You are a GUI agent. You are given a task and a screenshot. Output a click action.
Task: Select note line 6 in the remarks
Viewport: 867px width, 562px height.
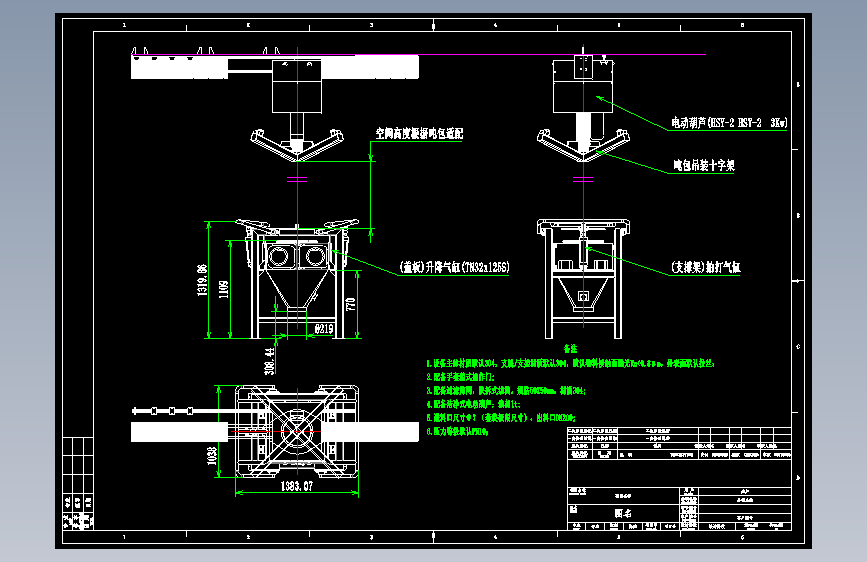[x=457, y=431]
